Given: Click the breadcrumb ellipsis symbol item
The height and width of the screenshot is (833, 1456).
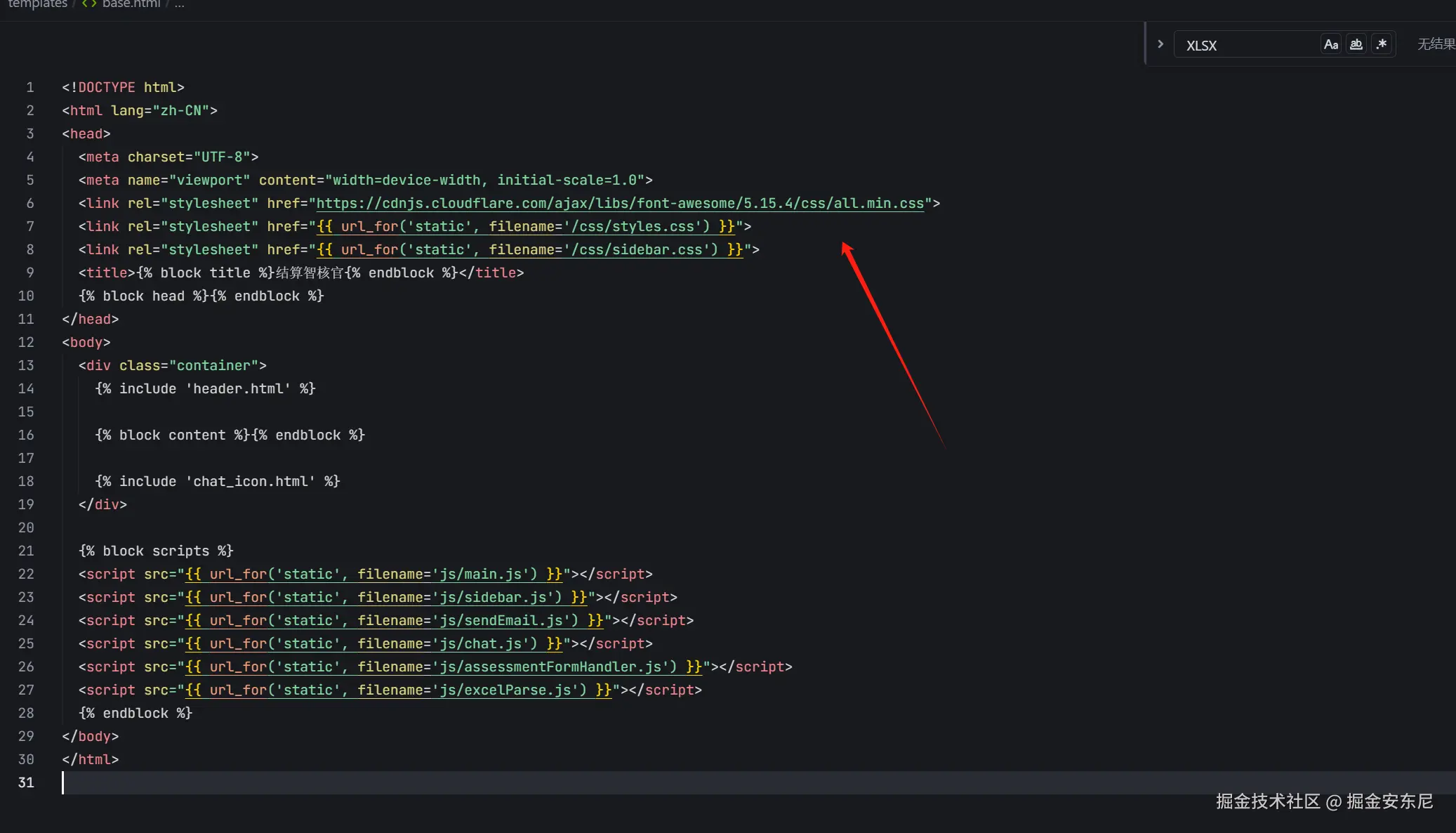Looking at the screenshot, I should (180, 4).
